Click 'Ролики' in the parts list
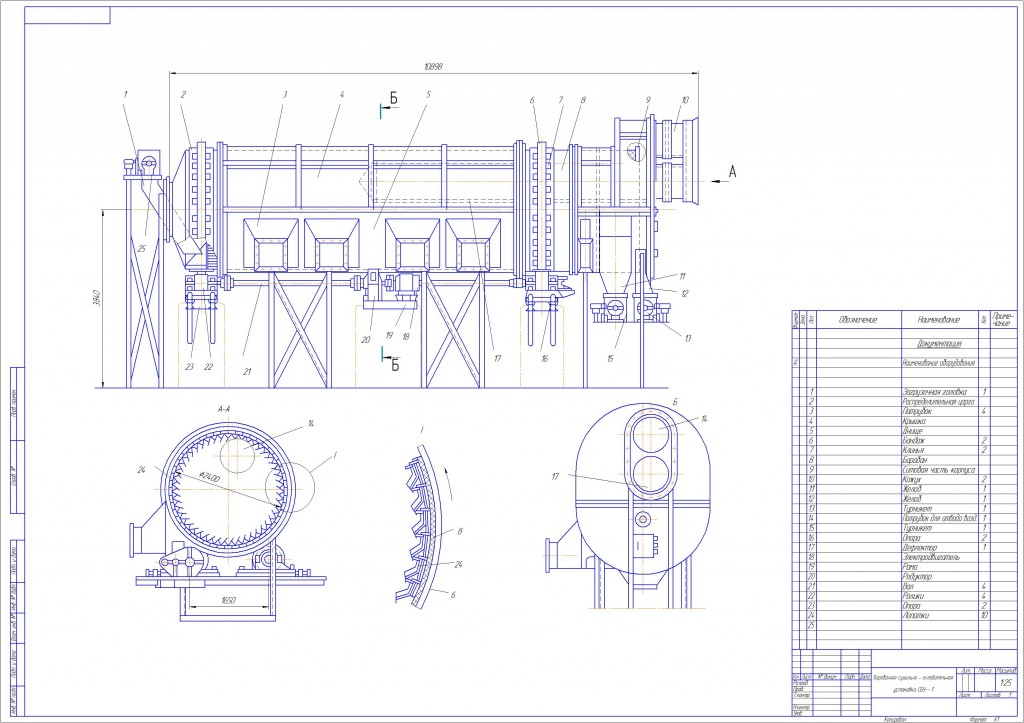This screenshot has height=723, width=1024. tap(912, 596)
